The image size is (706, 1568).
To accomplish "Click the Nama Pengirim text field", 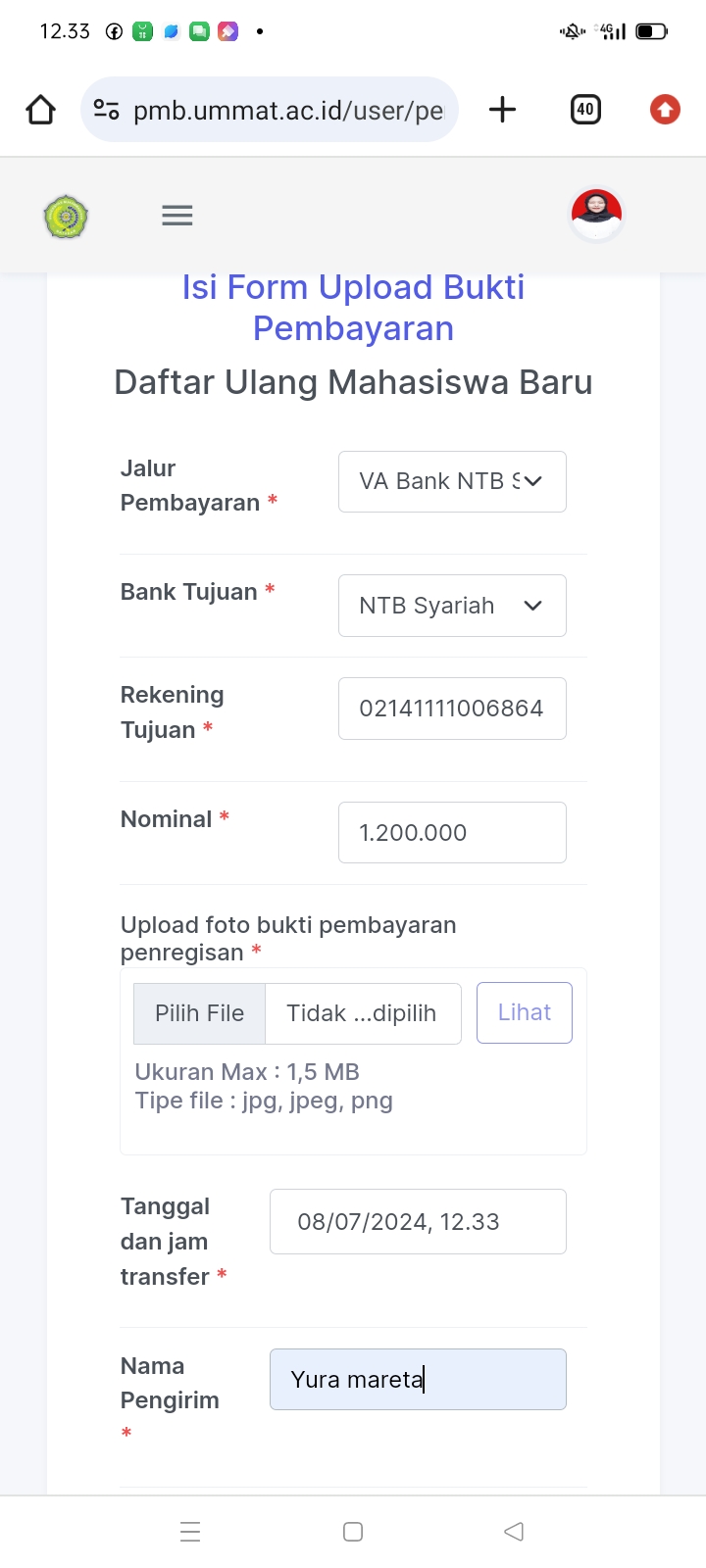I will [418, 1380].
